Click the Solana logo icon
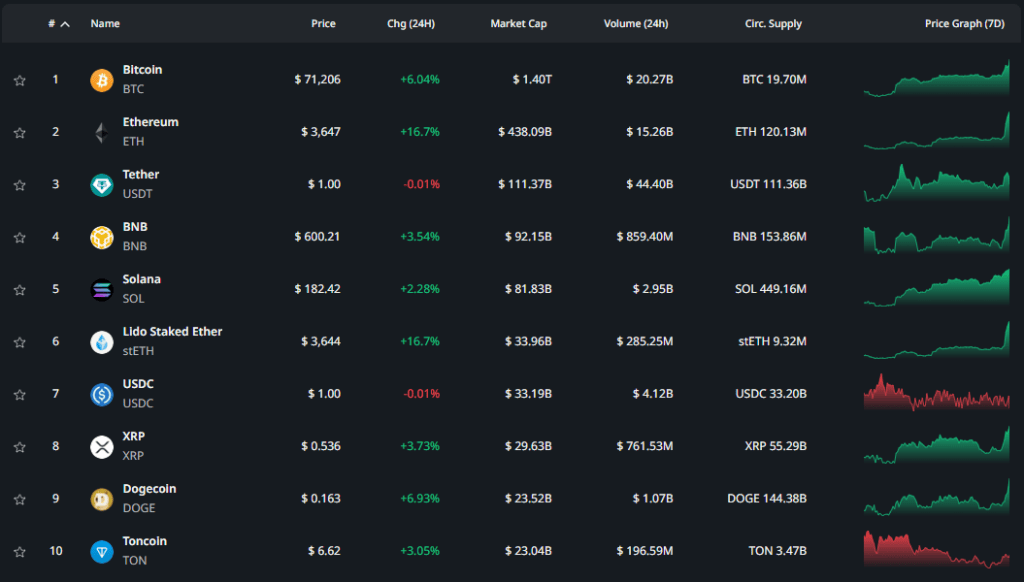 point(102,289)
